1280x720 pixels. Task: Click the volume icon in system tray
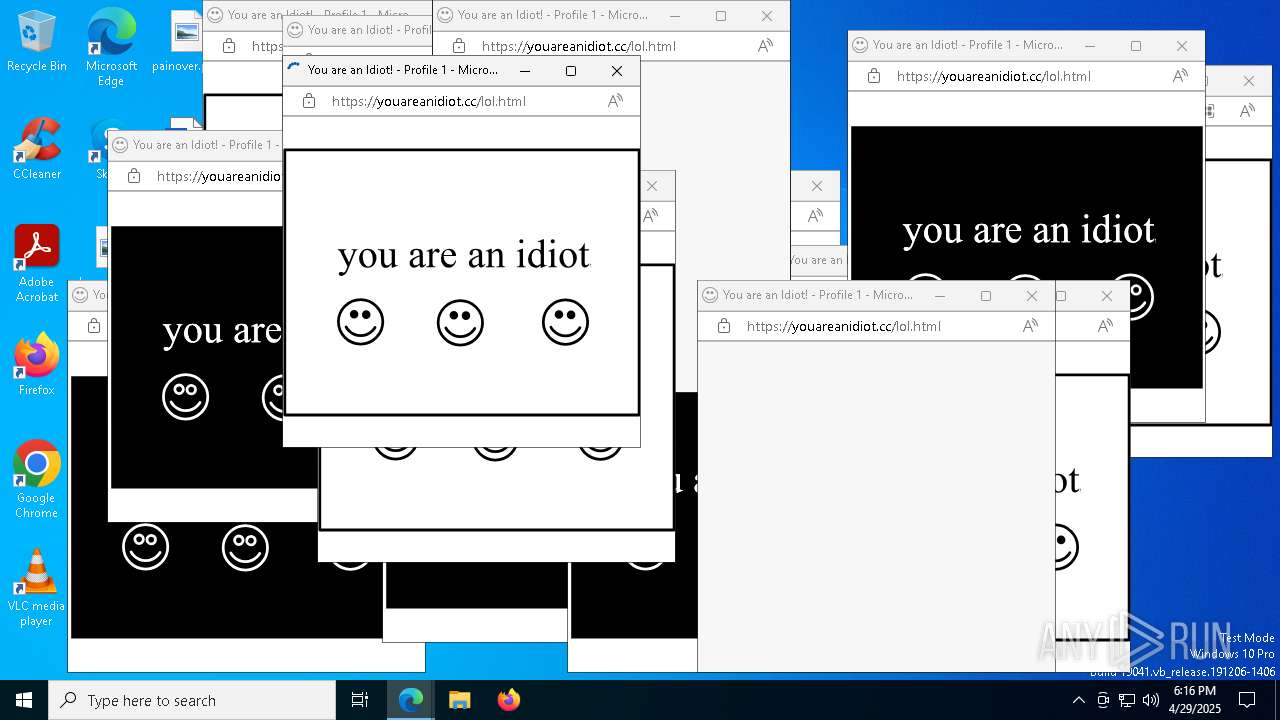pyautogui.click(x=1151, y=700)
